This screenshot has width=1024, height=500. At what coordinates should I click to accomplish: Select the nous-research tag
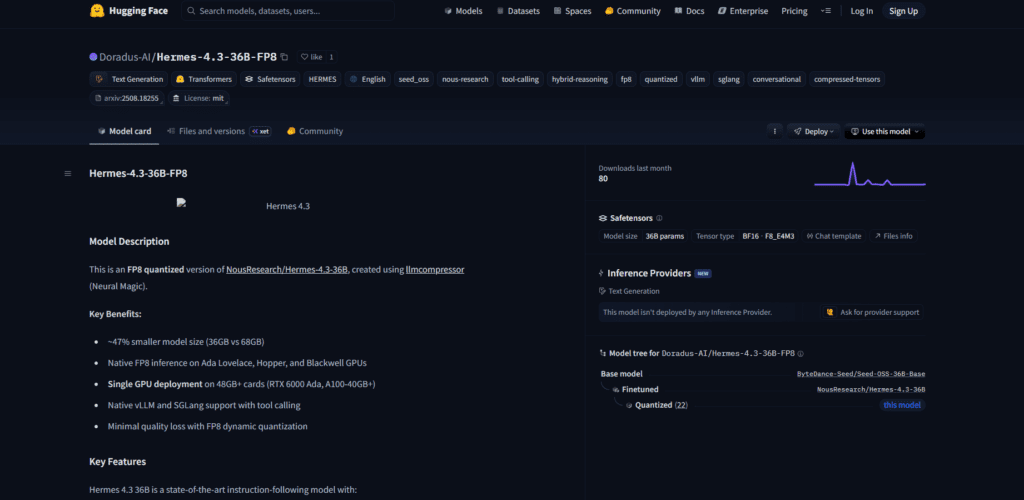(465, 79)
